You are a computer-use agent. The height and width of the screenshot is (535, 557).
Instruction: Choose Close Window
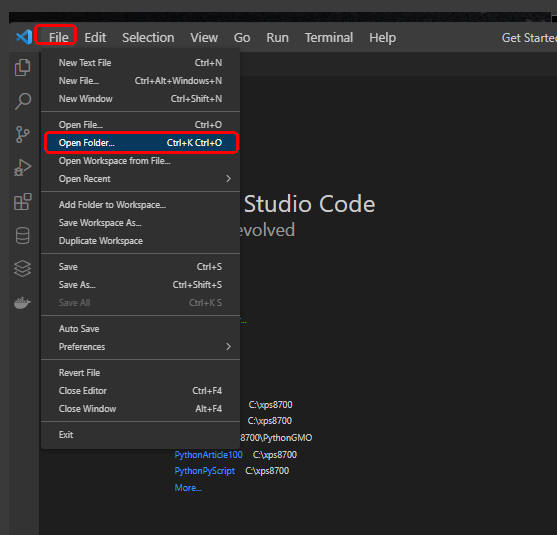tap(140, 409)
